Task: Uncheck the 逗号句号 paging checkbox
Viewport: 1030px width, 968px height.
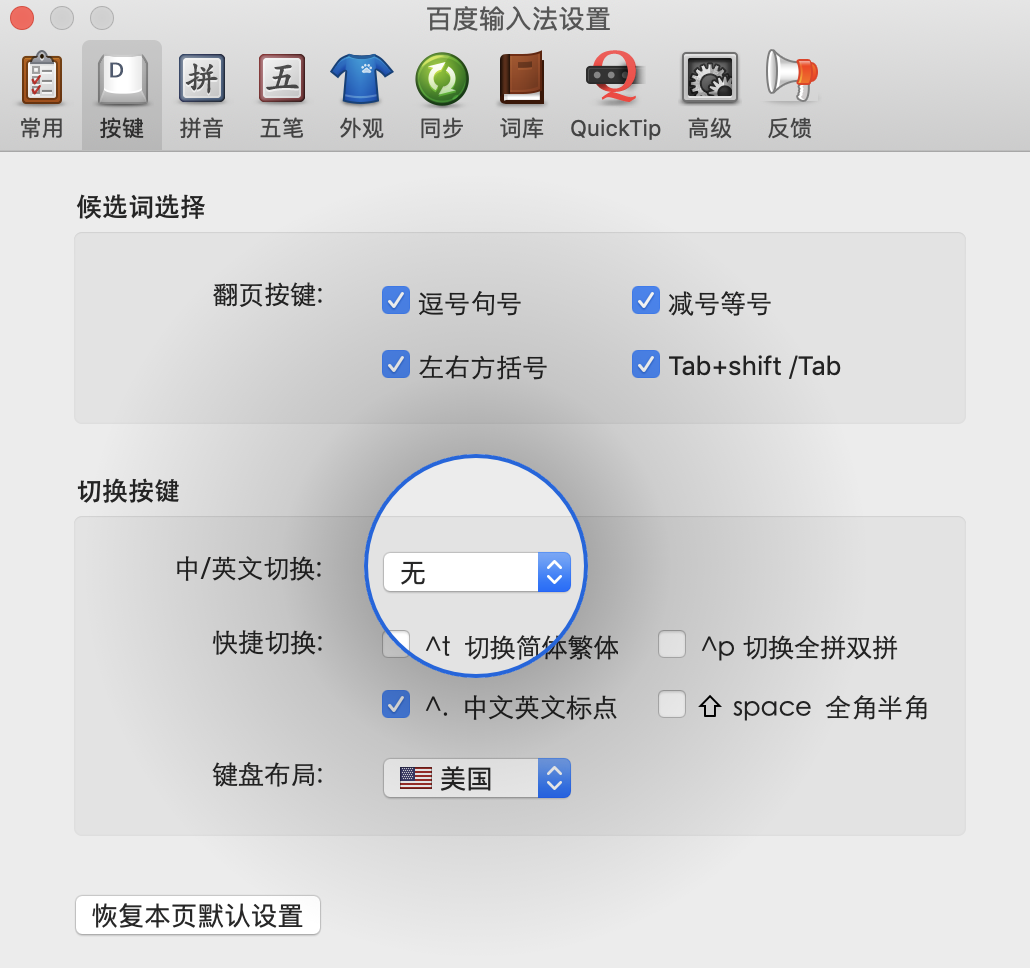Action: pyautogui.click(x=395, y=300)
